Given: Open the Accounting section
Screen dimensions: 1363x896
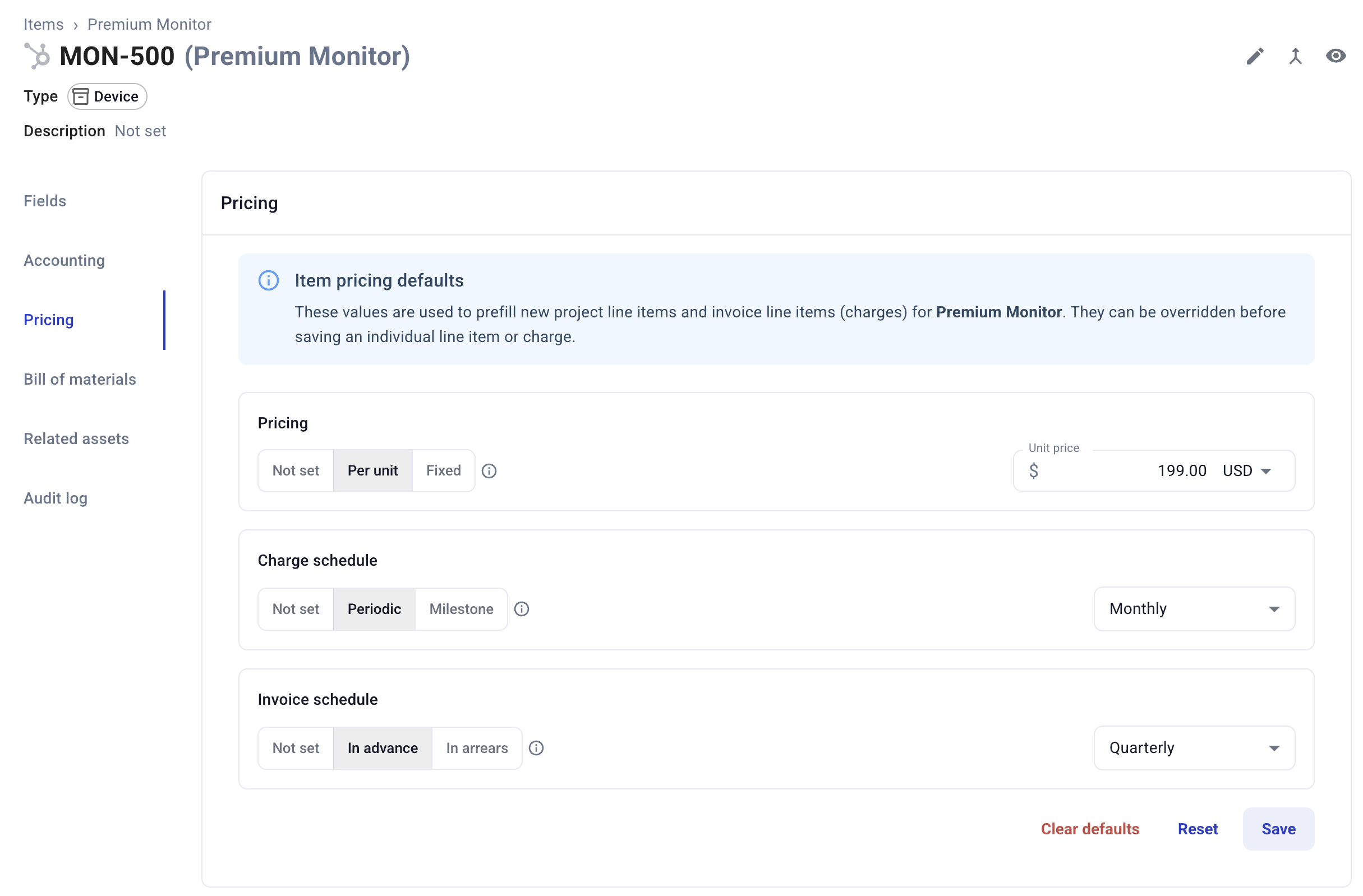Looking at the screenshot, I should (64, 261).
